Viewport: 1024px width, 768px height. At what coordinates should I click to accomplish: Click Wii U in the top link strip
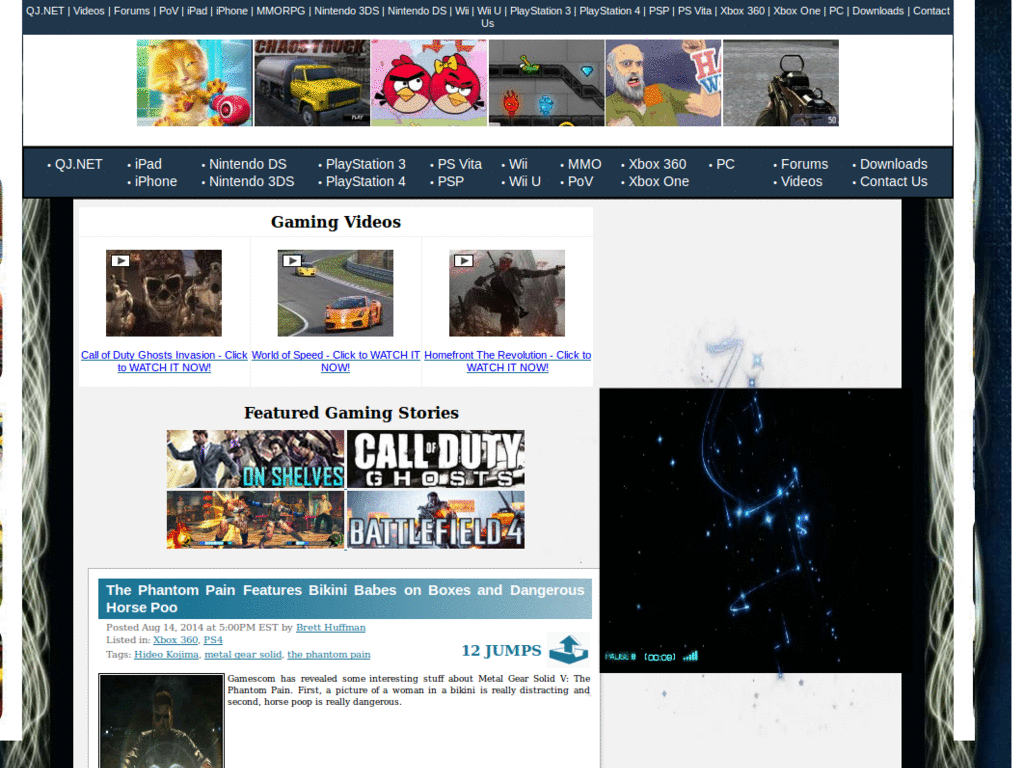click(489, 11)
